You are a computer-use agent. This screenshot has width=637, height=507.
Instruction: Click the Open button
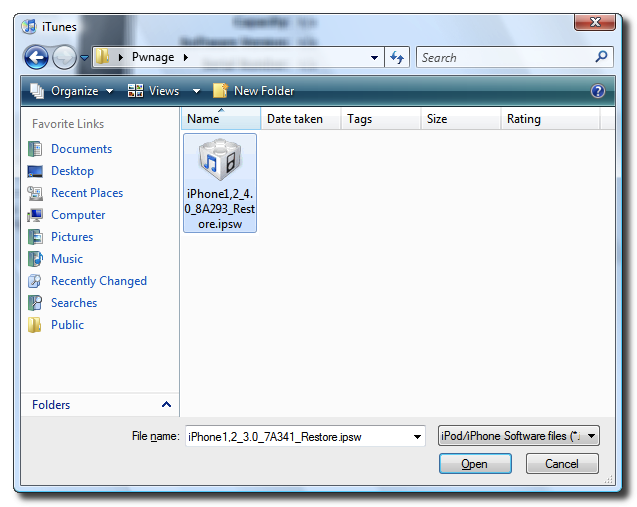coord(474,464)
